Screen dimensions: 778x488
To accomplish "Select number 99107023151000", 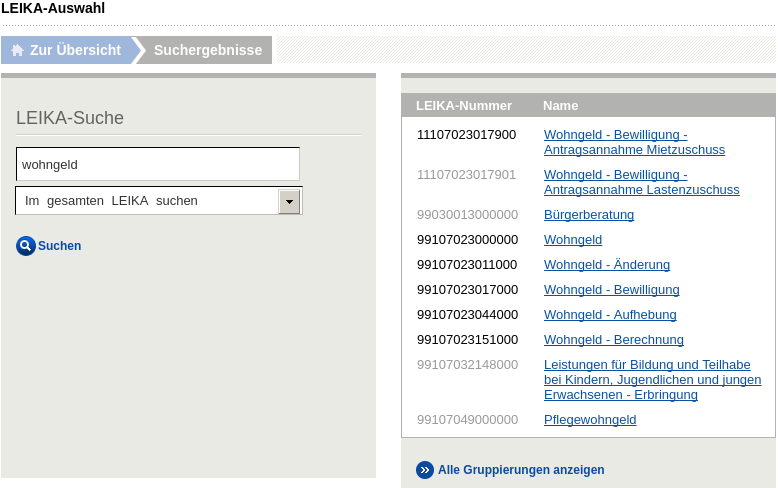I will coord(467,340).
